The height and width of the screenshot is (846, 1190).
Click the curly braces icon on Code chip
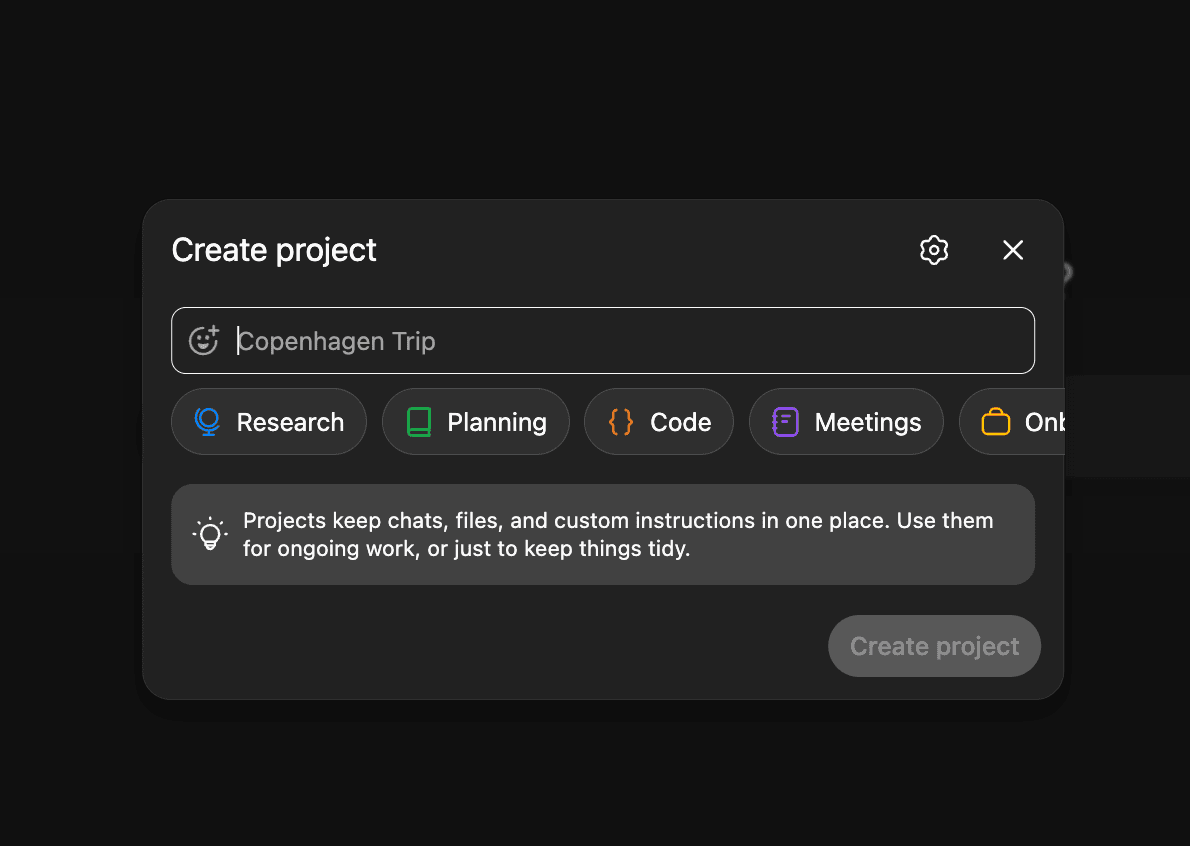tap(620, 421)
